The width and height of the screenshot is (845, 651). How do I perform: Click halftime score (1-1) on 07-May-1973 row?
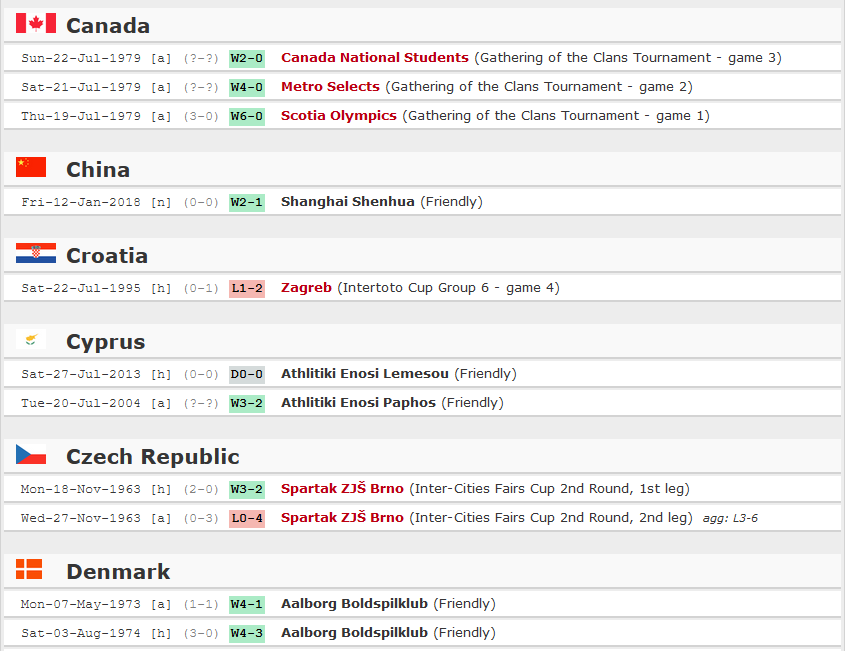(201, 605)
